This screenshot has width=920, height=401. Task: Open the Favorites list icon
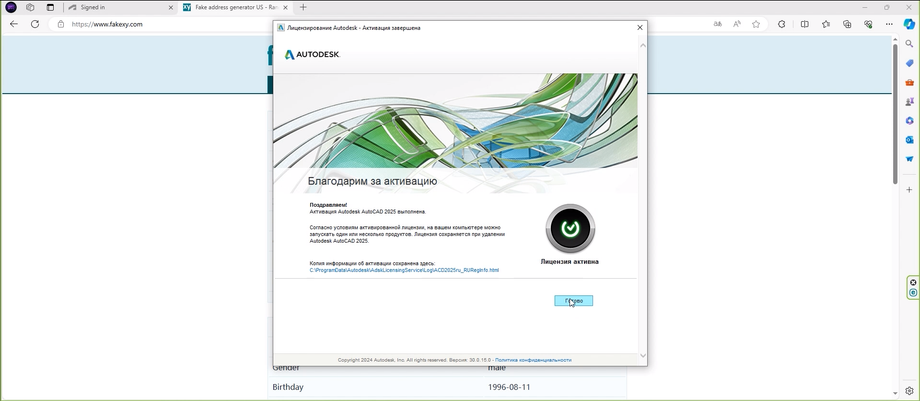(x=826, y=24)
